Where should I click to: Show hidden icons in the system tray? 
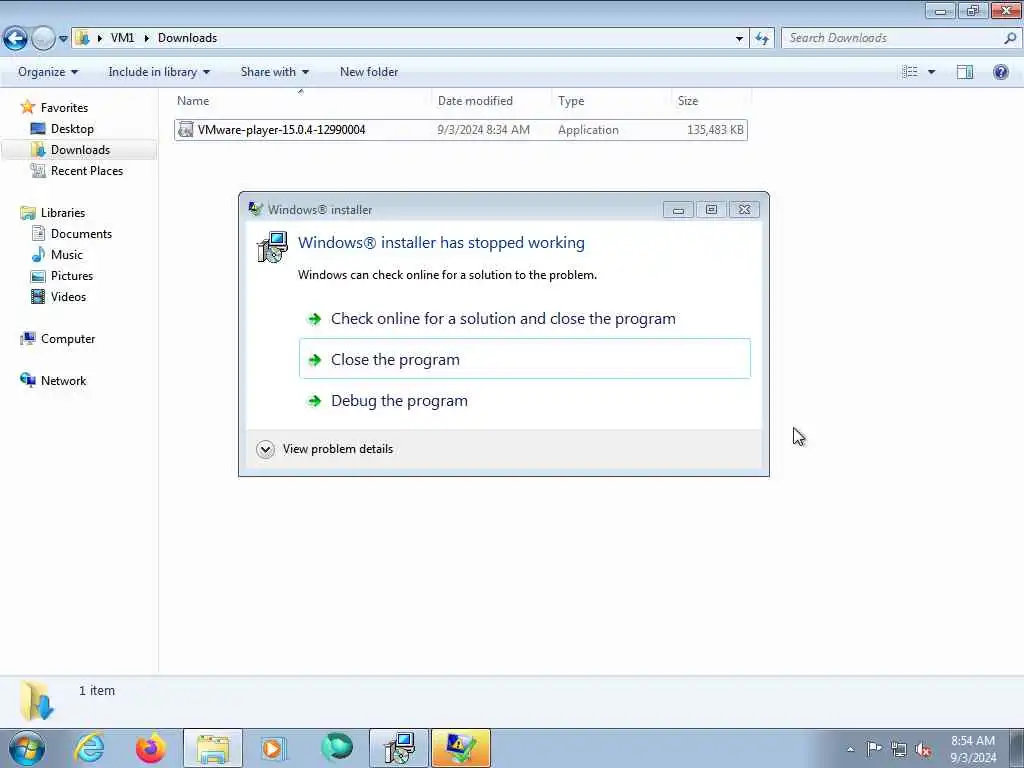tap(850, 749)
